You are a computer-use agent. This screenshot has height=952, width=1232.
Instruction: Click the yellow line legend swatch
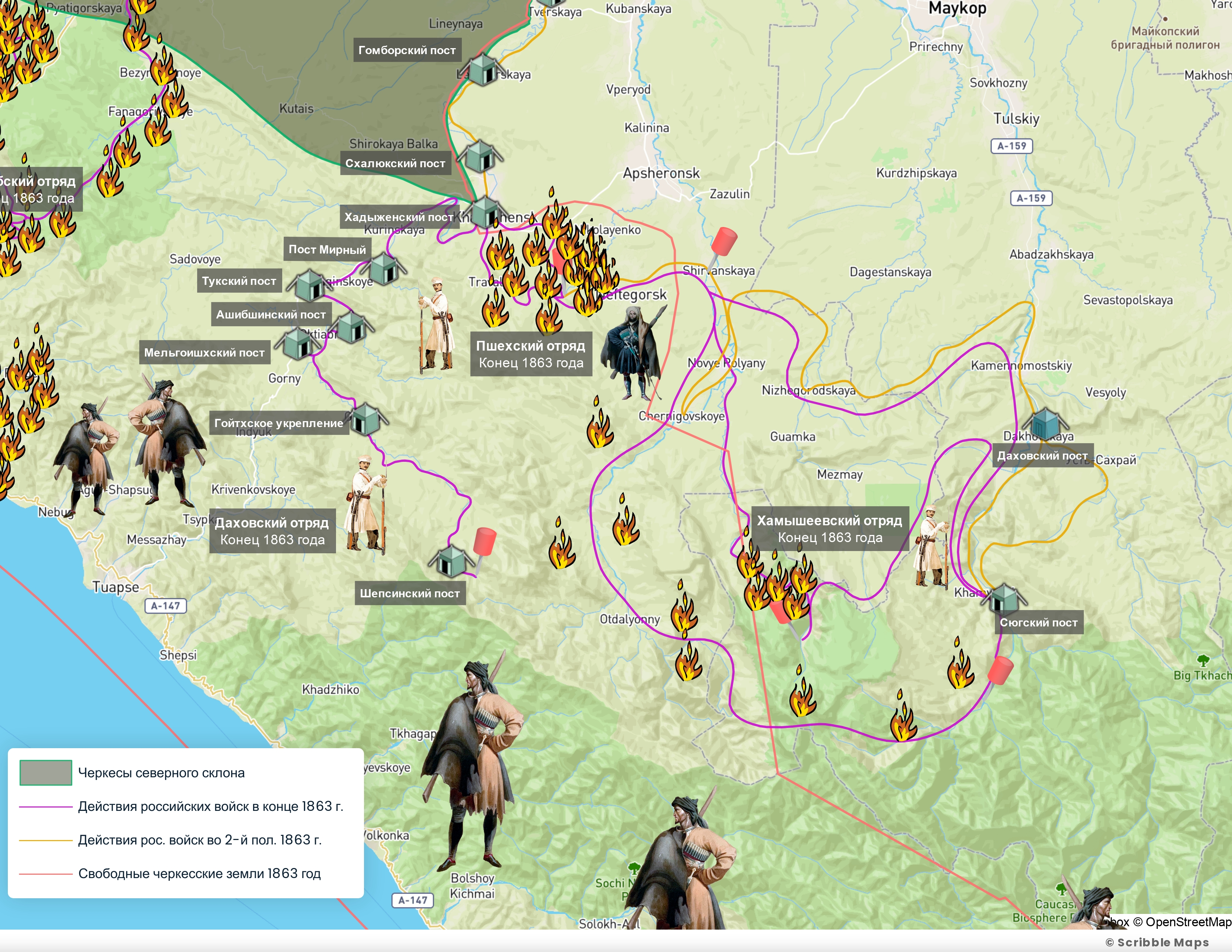pos(46,840)
